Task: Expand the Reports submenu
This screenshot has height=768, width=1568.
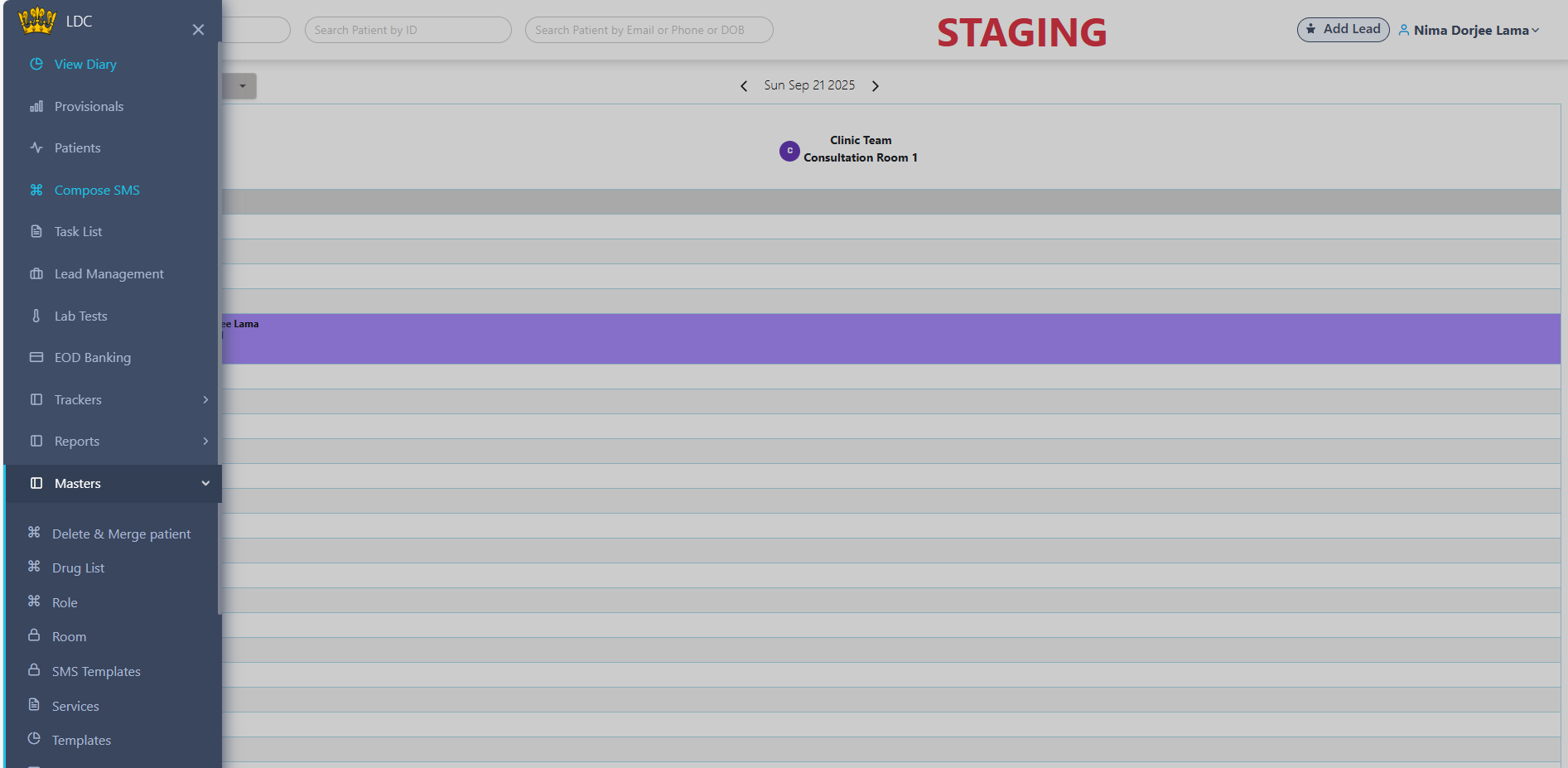Action: pos(205,441)
